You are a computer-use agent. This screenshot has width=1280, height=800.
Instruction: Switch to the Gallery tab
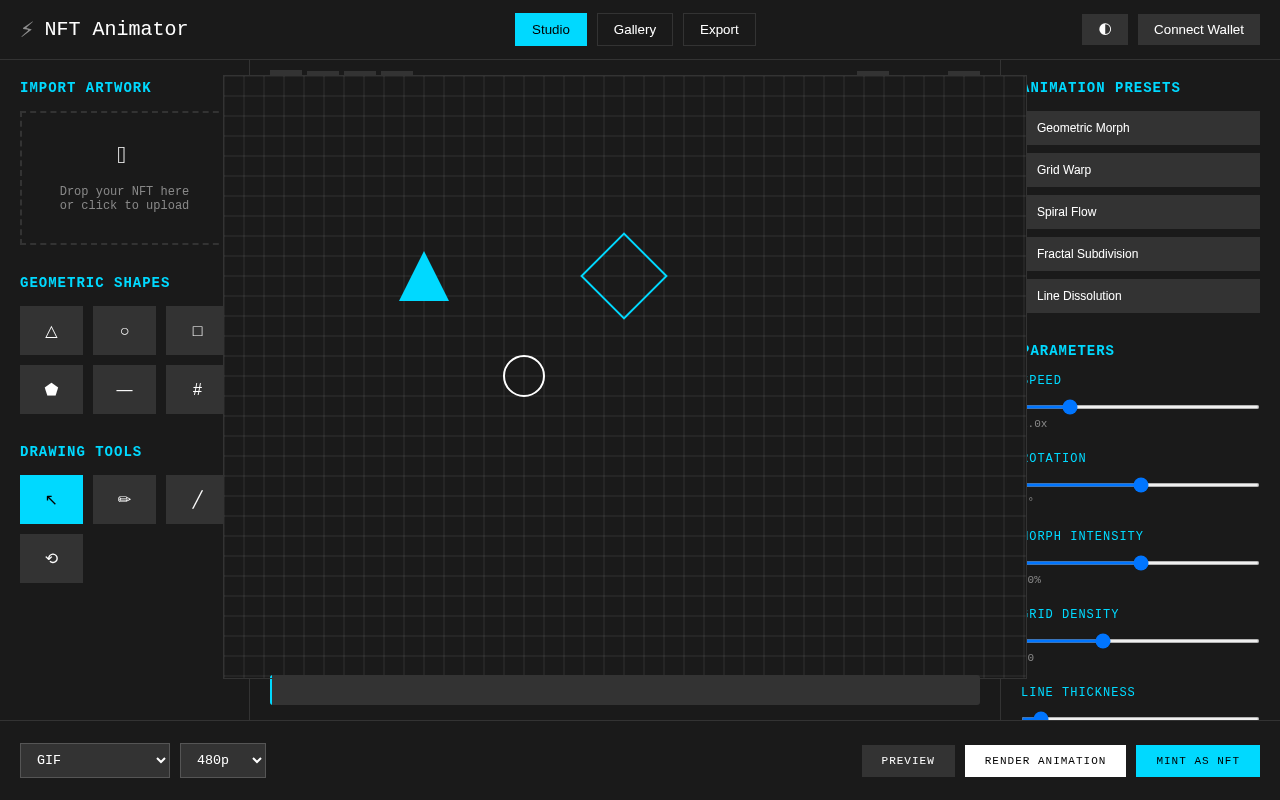pos(634,29)
